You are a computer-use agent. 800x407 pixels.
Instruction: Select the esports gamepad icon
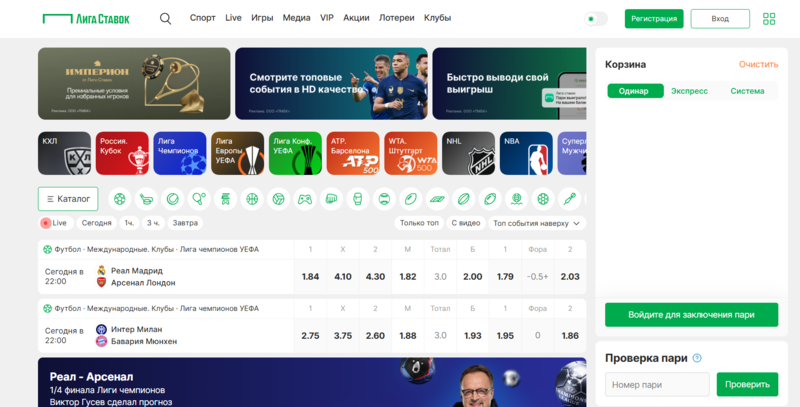[305, 199]
